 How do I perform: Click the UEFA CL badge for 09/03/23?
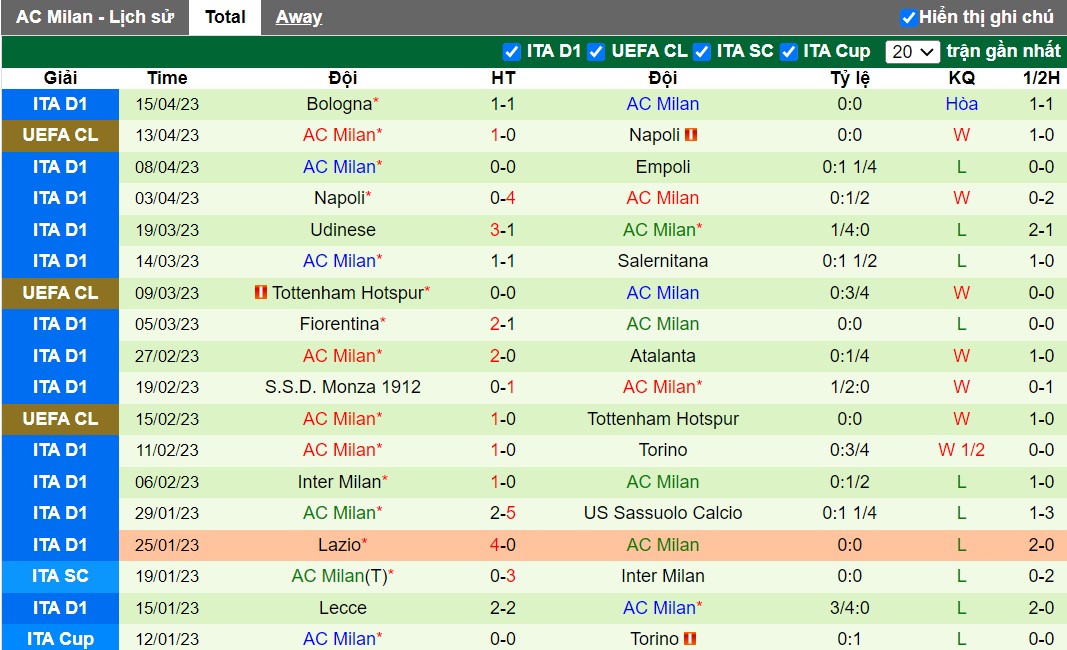coord(60,293)
